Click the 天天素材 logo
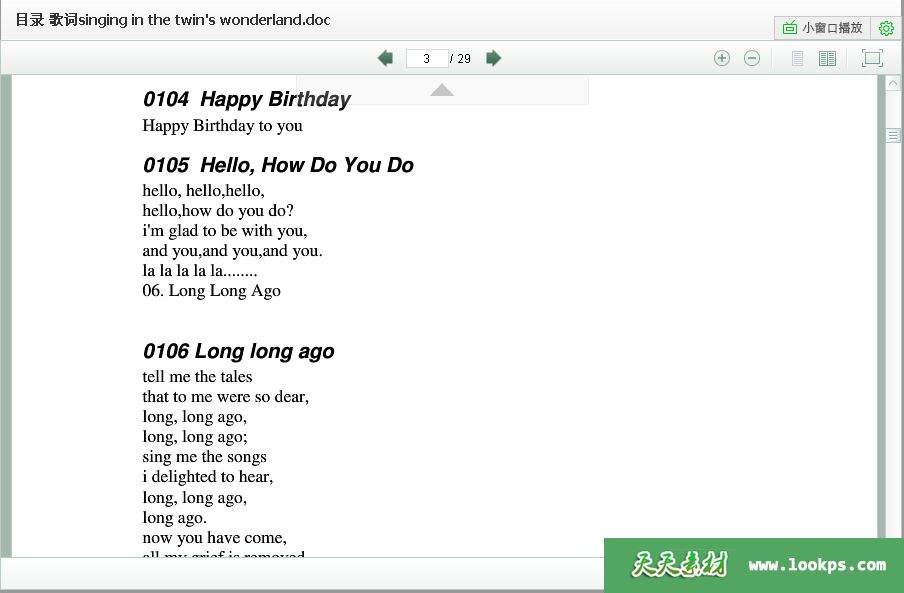 679,565
